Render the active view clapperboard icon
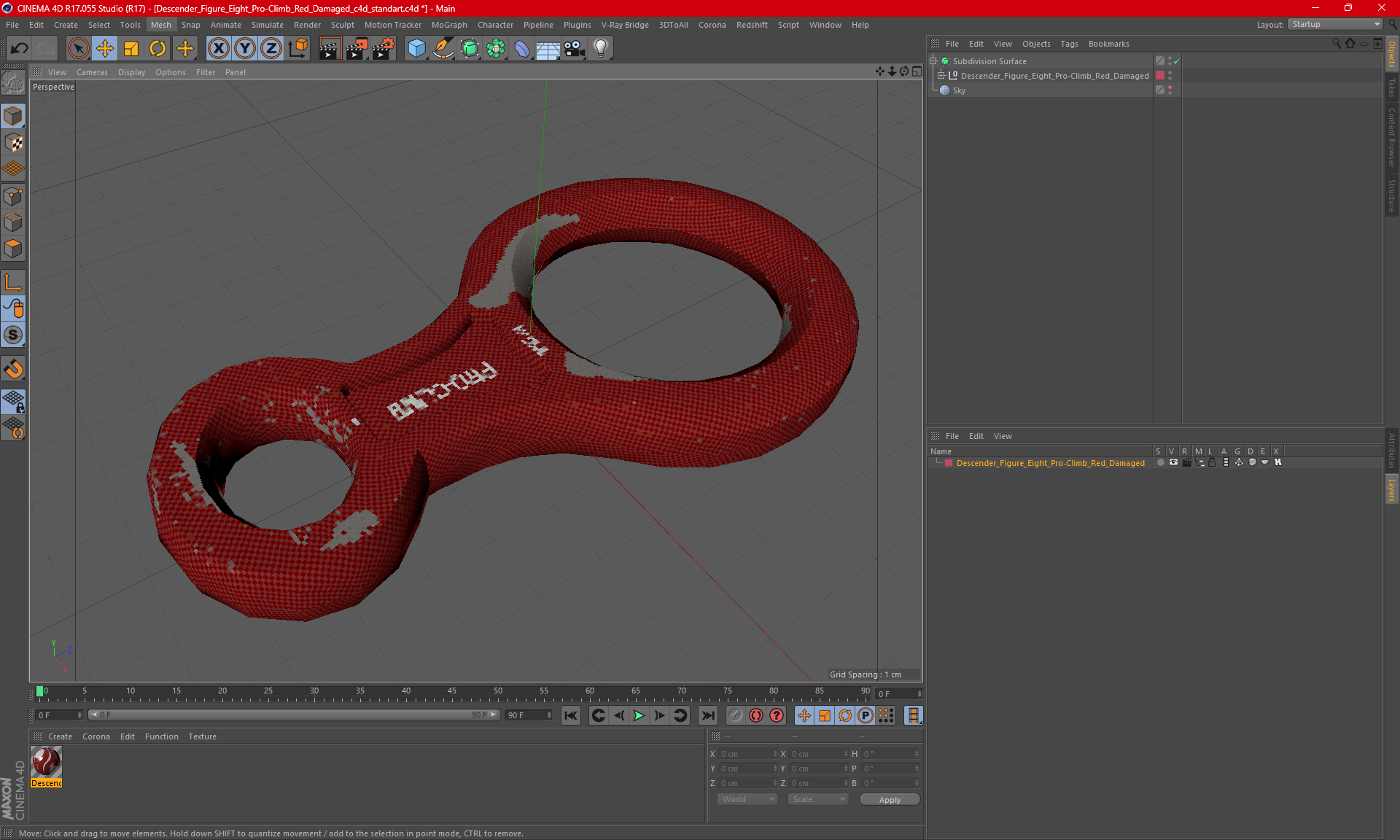Screen dimensions: 1400x840 point(330,49)
